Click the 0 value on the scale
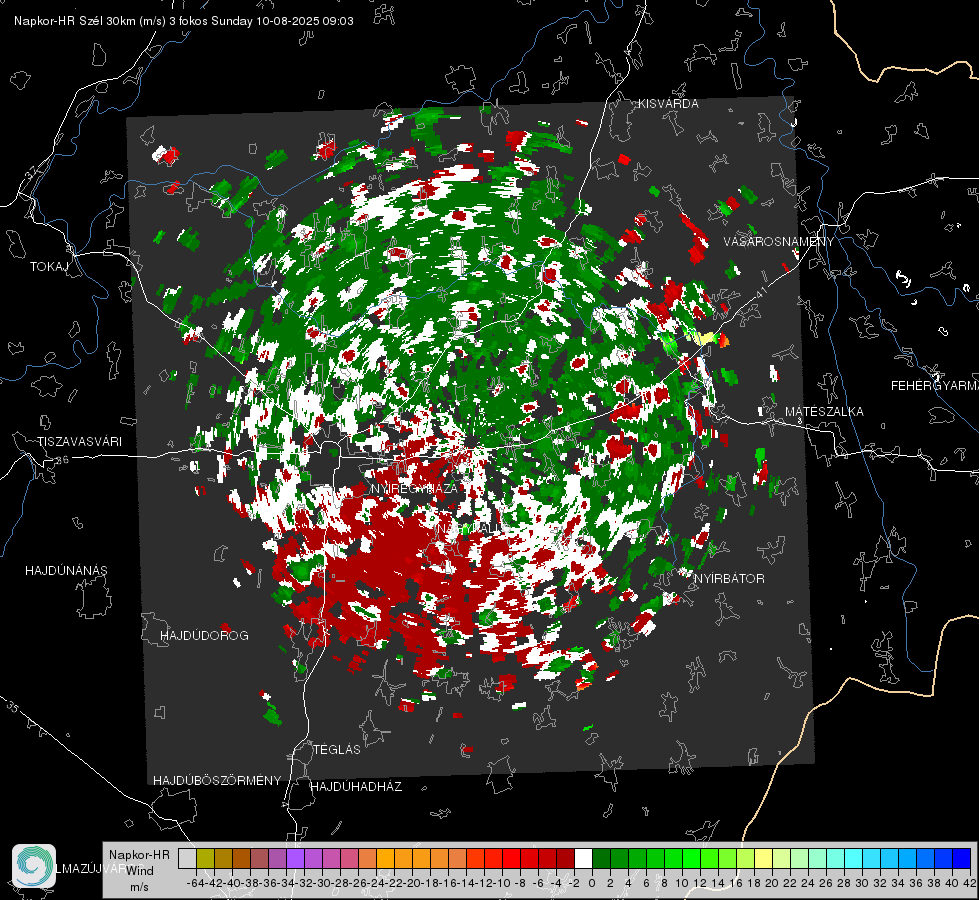Image resolution: width=979 pixels, height=900 pixels. pos(592,883)
